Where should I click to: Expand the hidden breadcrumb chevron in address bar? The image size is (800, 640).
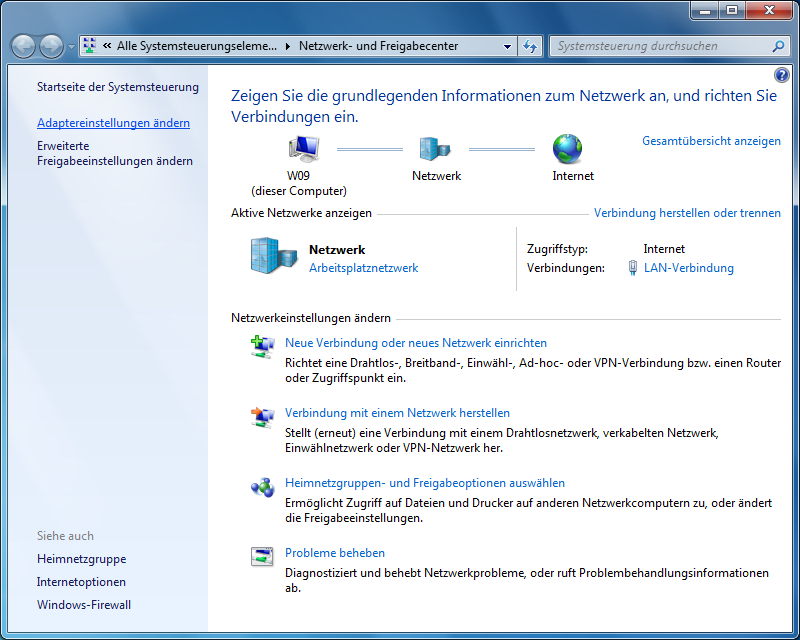[x=107, y=46]
